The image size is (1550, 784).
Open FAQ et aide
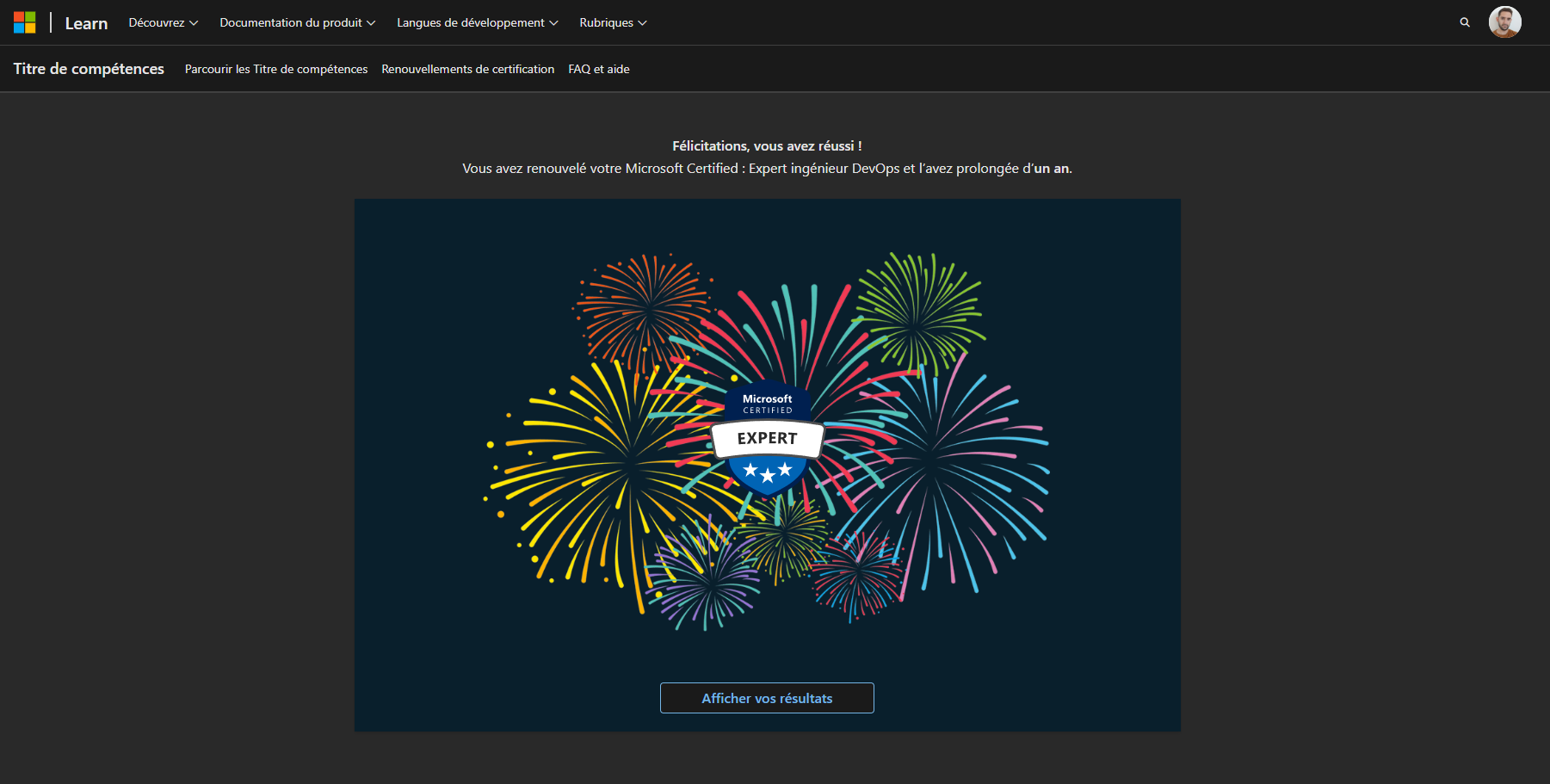pyautogui.click(x=599, y=69)
